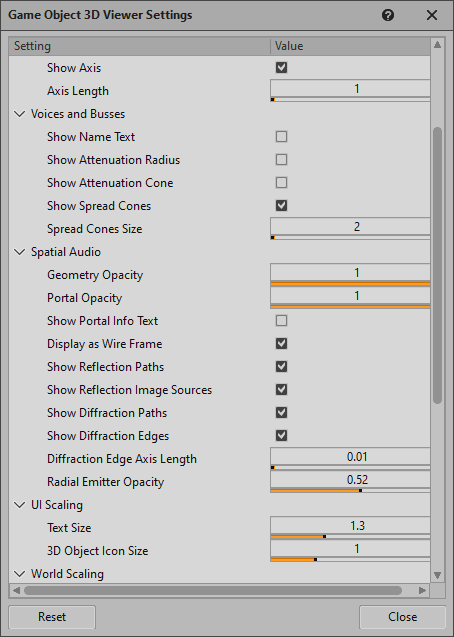The image size is (454, 637).
Task: Click the Reset button
Action: (x=52, y=617)
